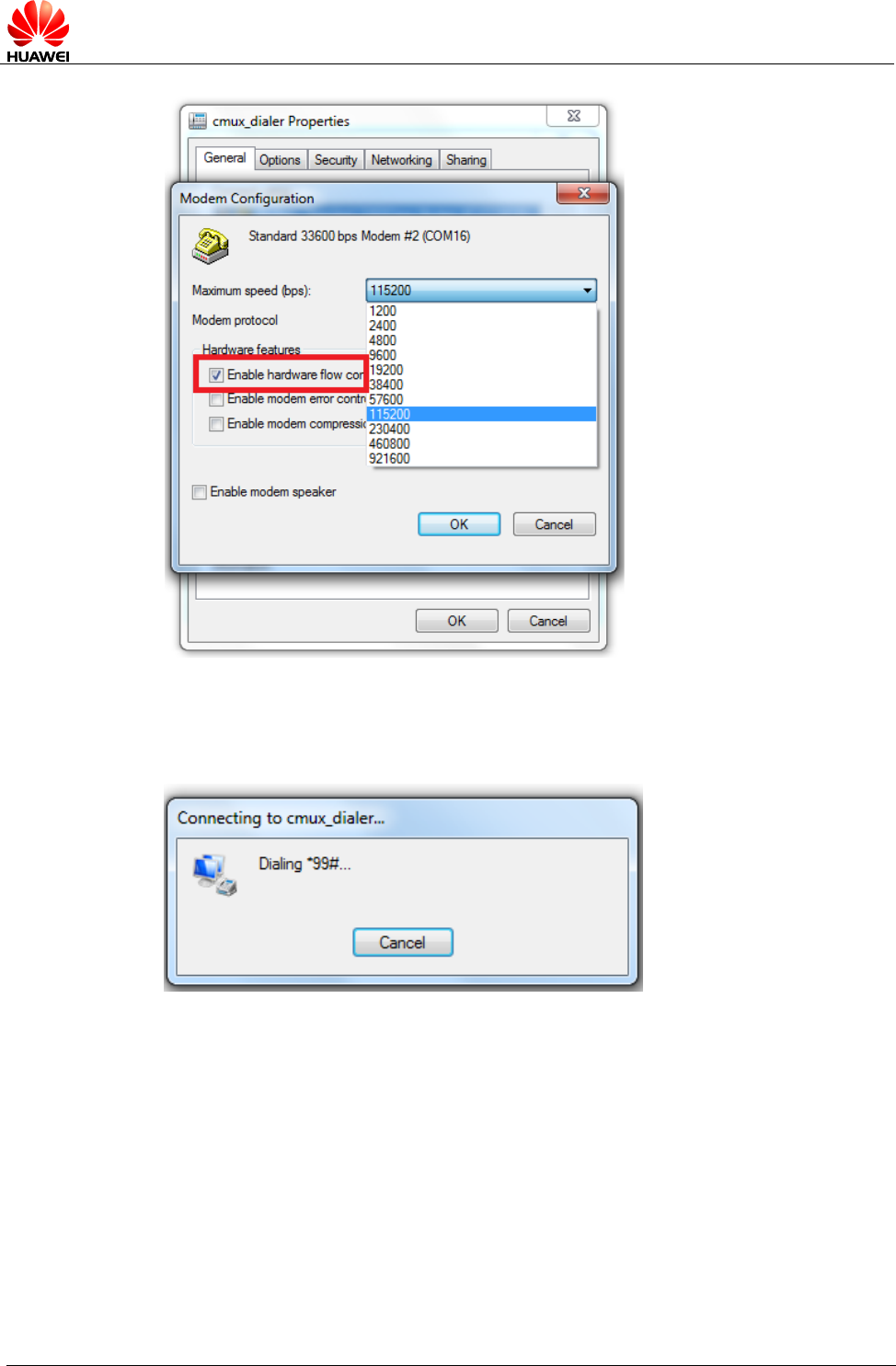
Task: Click the Huawei logo in the header
Action: point(38,32)
